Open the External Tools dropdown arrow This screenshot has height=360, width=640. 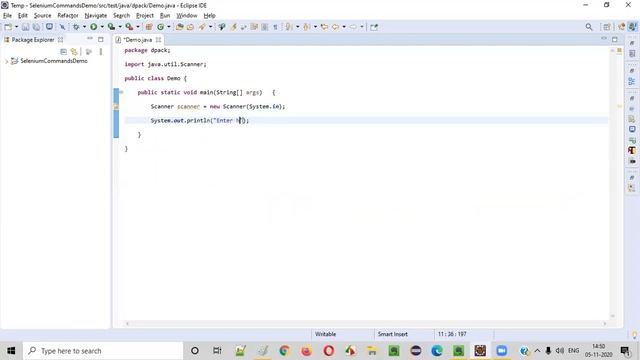click(x=138, y=27)
